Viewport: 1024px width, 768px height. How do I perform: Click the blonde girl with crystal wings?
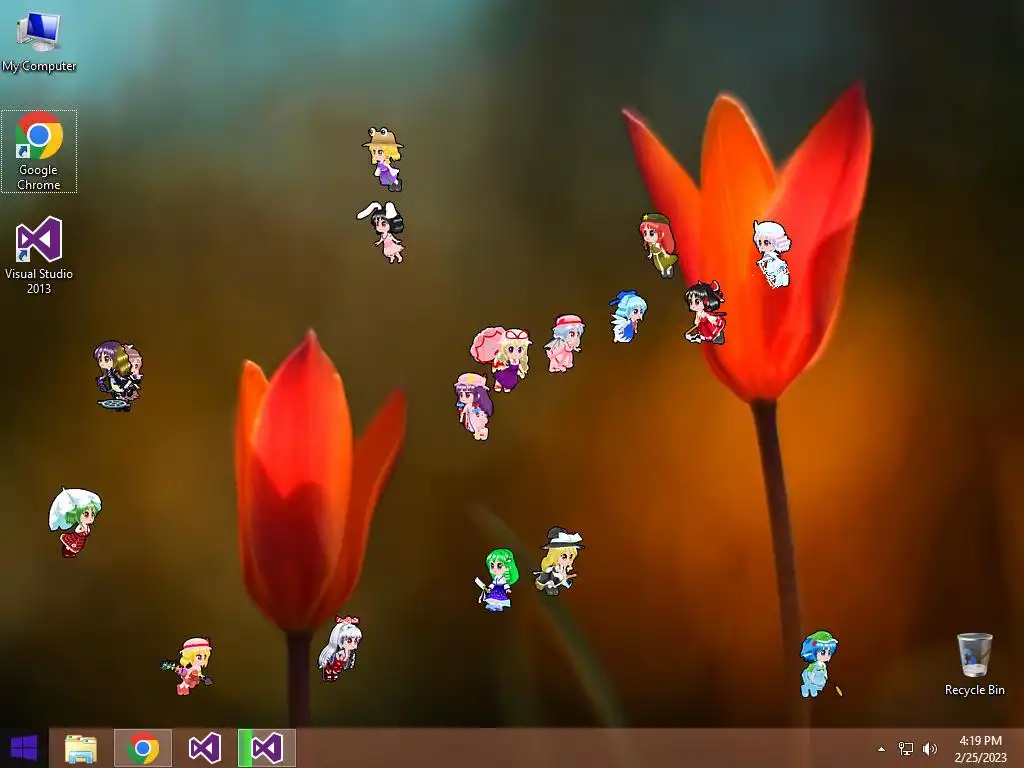(188, 666)
